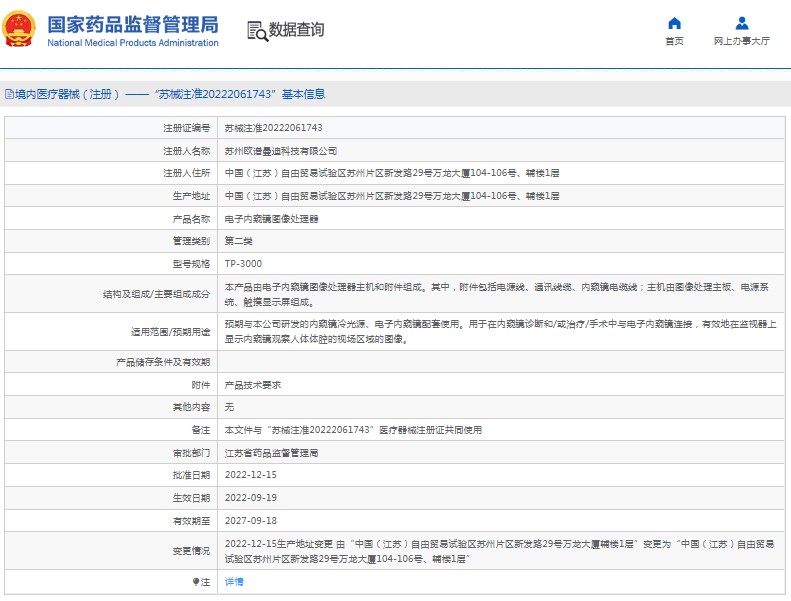
Task: Click the 网上办事大厅 person icon
Action: (x=741, y=23)
